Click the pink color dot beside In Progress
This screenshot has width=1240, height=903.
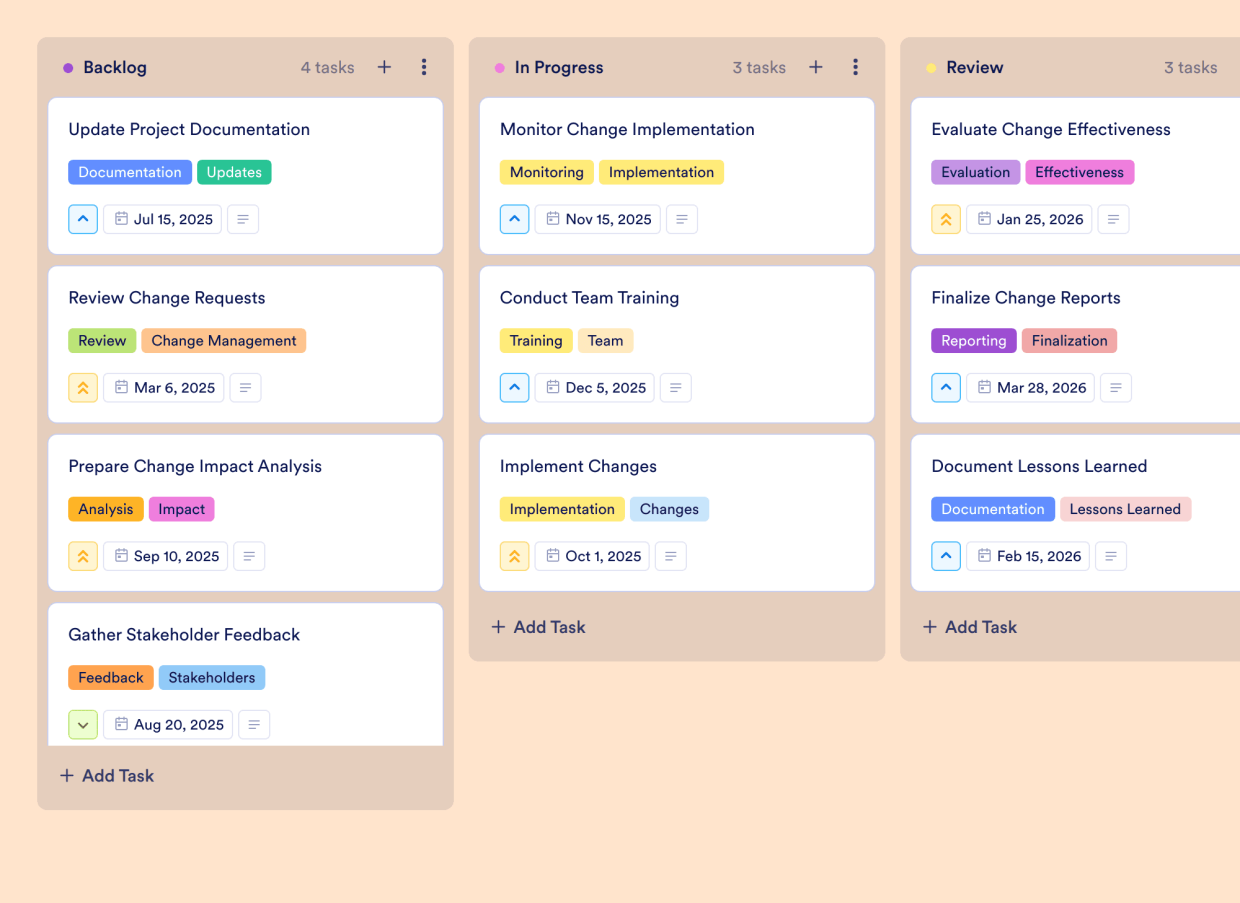[499, 67]
